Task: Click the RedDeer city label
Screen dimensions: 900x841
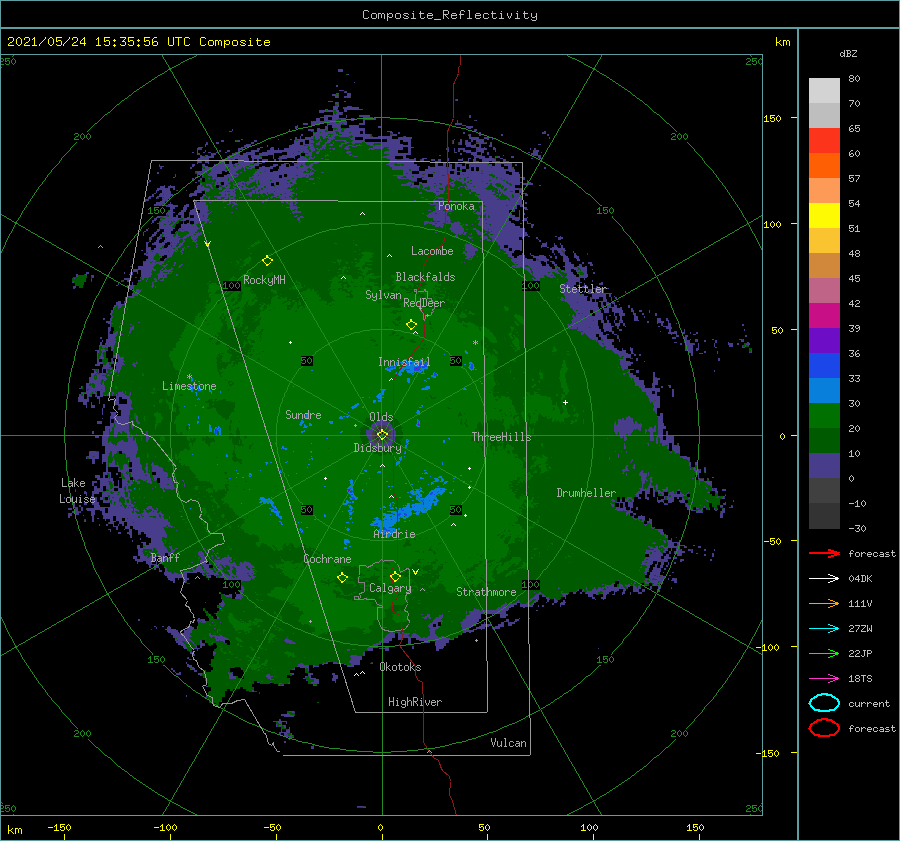Action: click(424, 303)
